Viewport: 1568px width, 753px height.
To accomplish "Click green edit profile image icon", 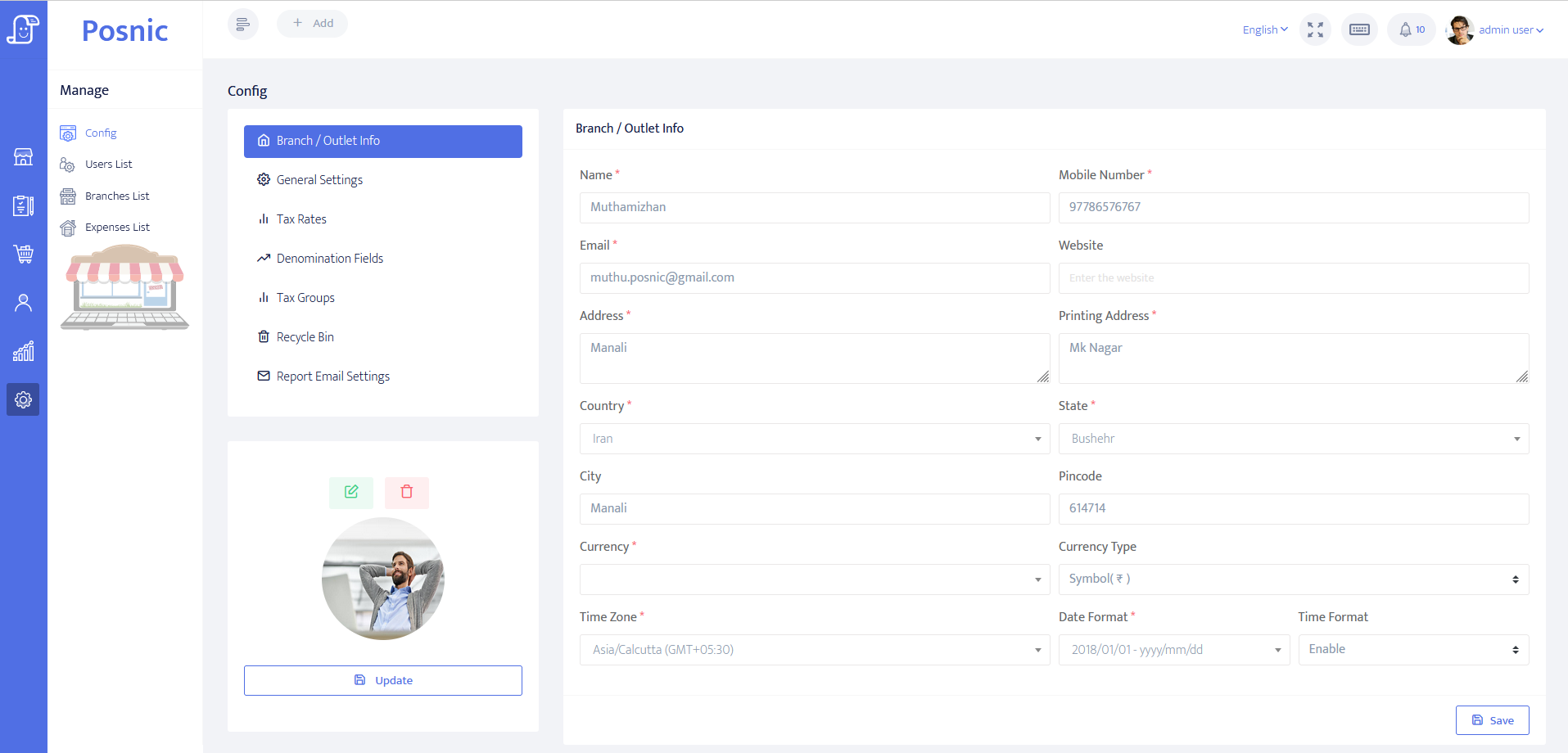I will 351,492.
